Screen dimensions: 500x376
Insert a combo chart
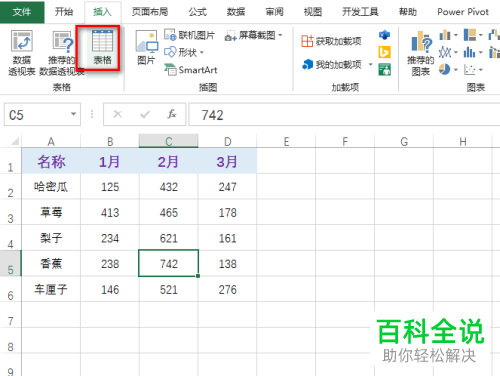[x=494, y=52]
